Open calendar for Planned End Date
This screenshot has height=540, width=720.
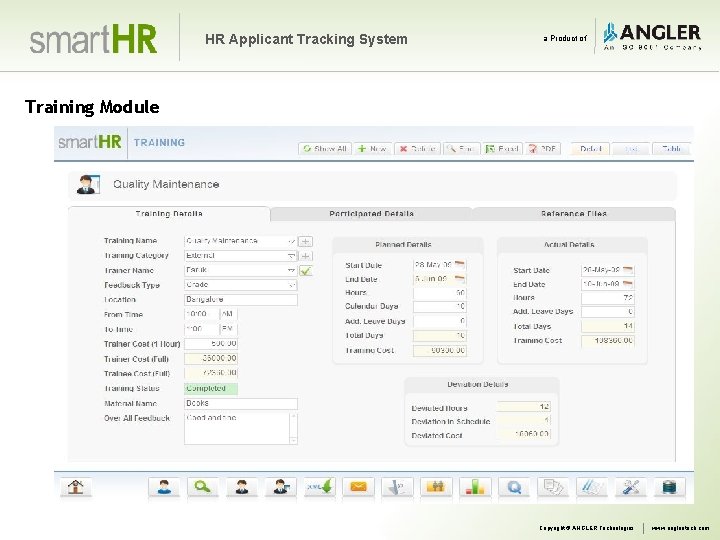pyautogui.click(x=460, y=278)
